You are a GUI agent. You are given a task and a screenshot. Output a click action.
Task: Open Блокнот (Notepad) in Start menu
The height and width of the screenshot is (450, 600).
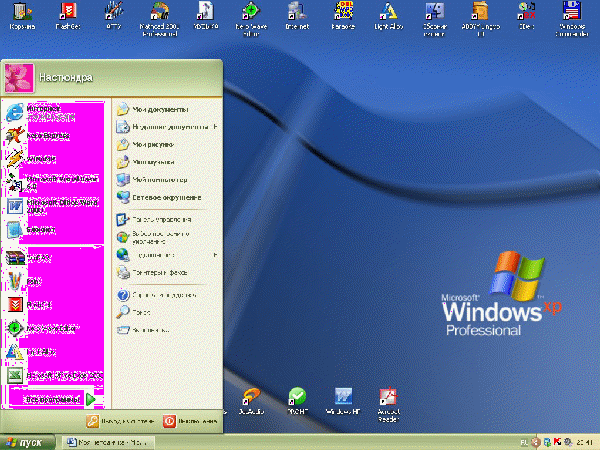[54, 230]
